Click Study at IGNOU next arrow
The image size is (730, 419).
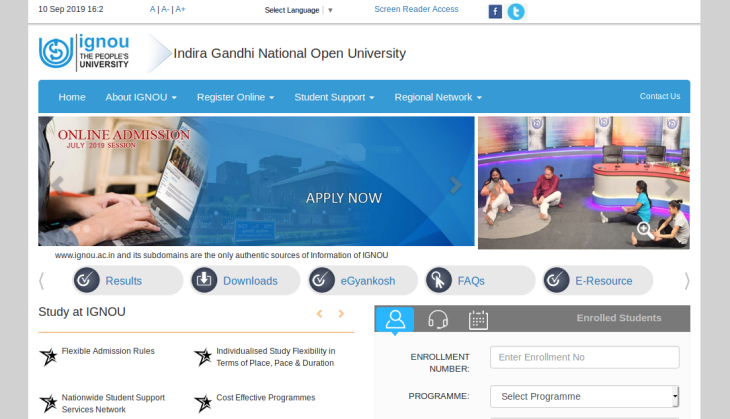(x=341, y=314)
